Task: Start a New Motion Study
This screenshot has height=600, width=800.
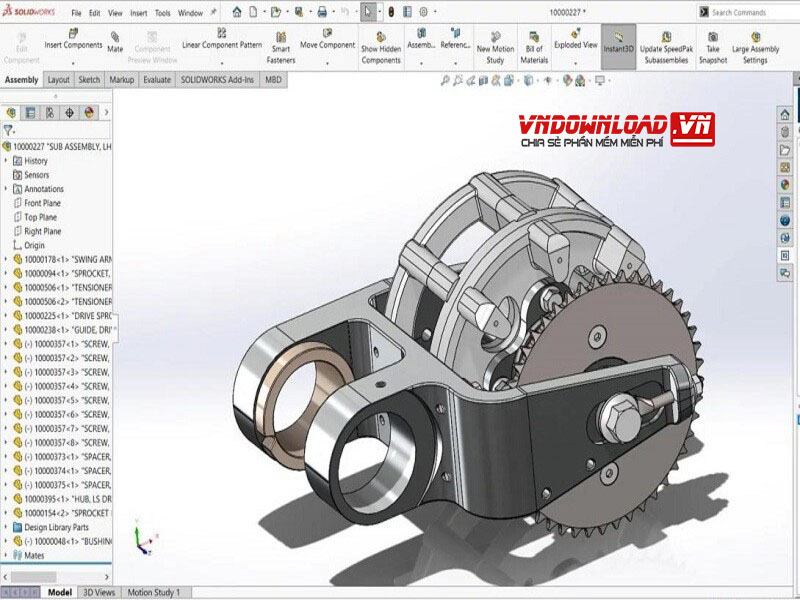Action: click(x=495, y=47)
